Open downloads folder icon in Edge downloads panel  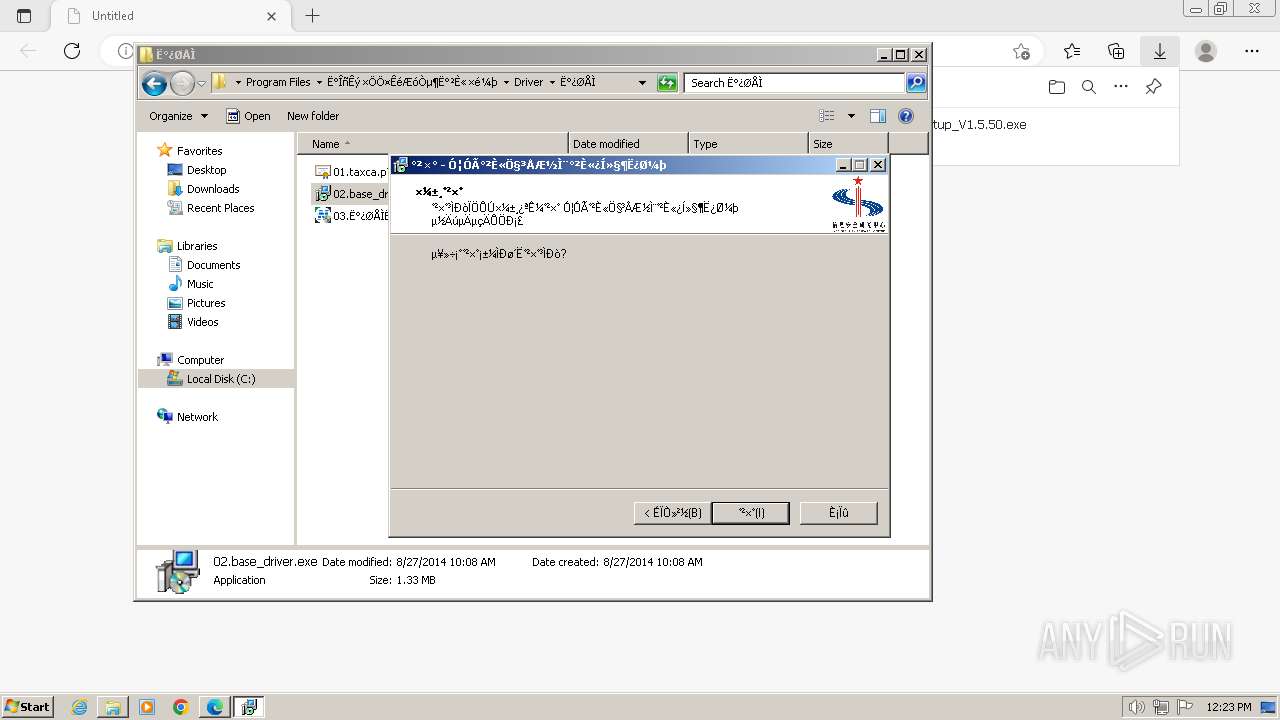(x=1057, y=87)
